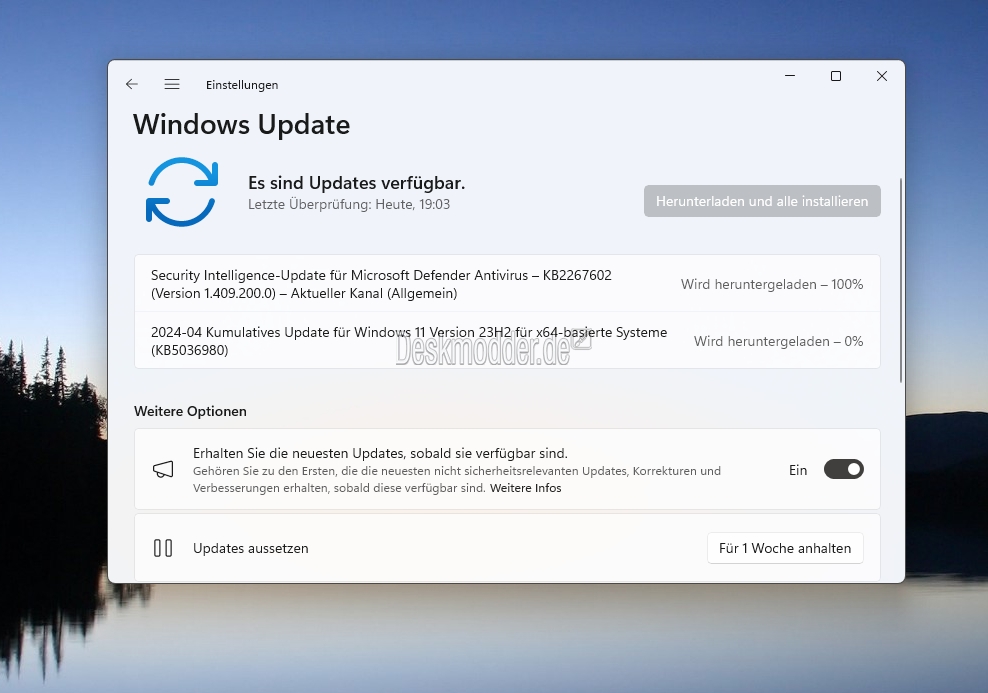
Task: Click the megaphone icon beside latest updates
Action: (x=163, y=469)
